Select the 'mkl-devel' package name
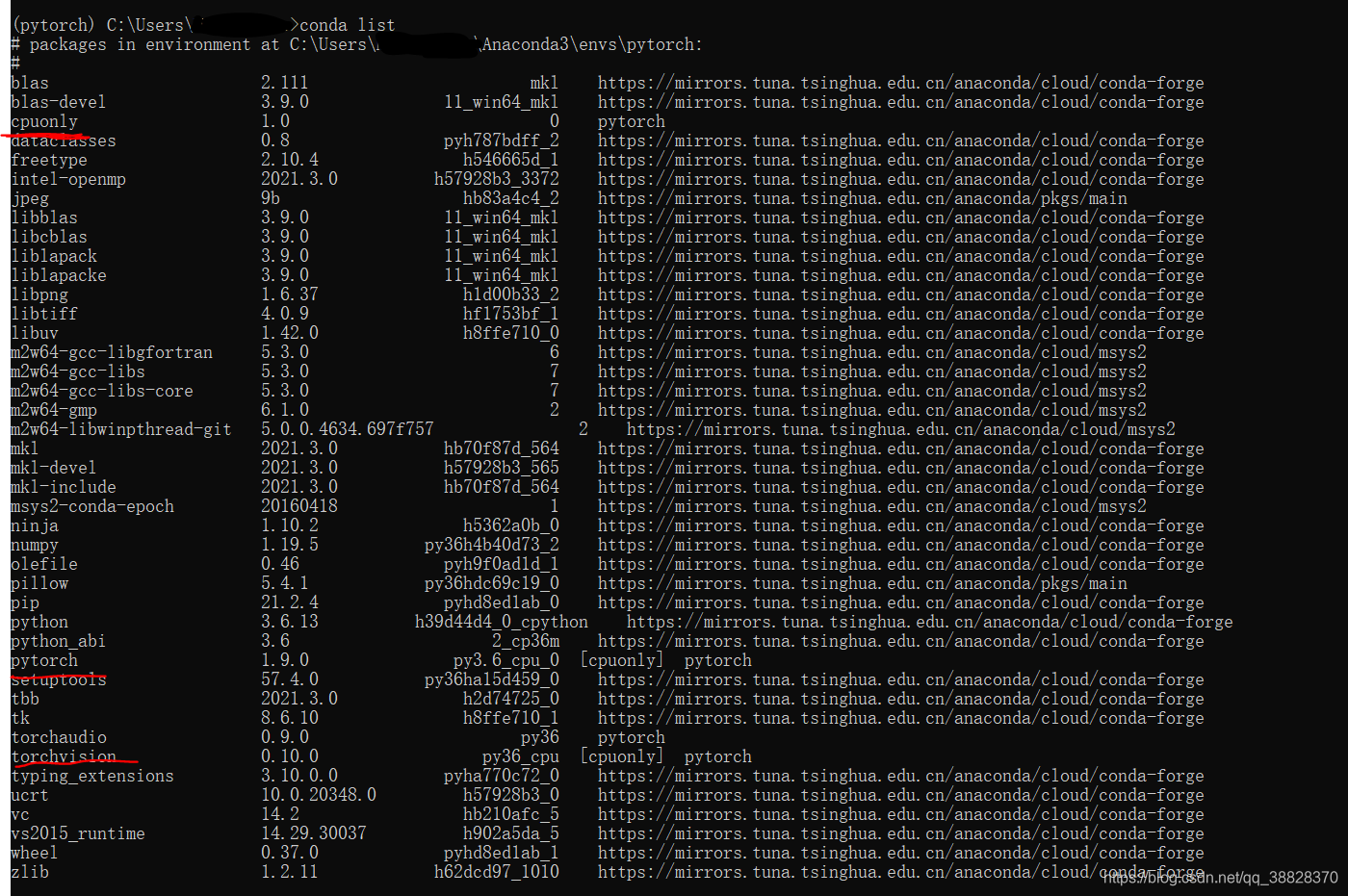 point(54,468)
